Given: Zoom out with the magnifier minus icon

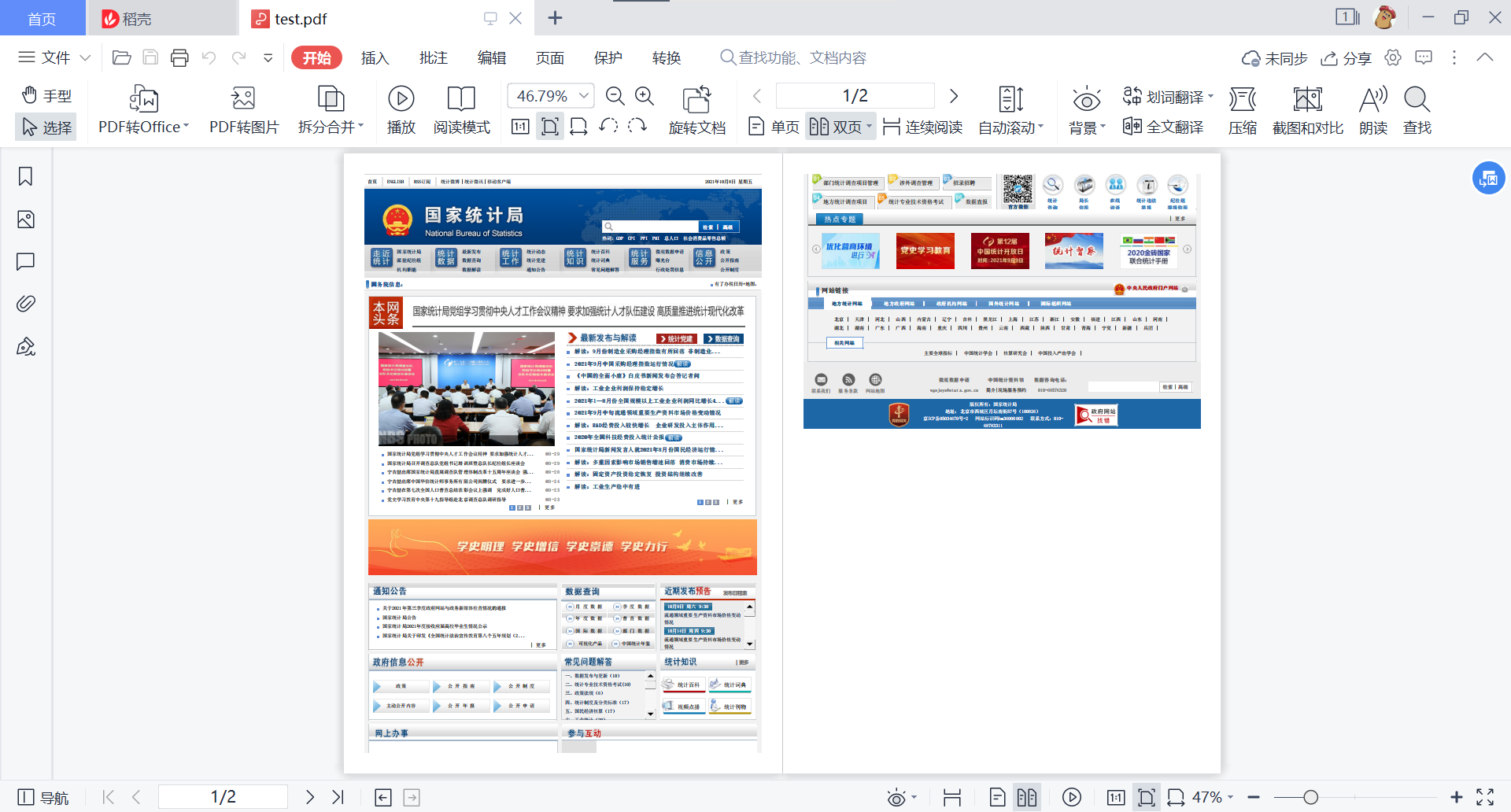Looking at the screenshot, I should [x=615, y=96].
